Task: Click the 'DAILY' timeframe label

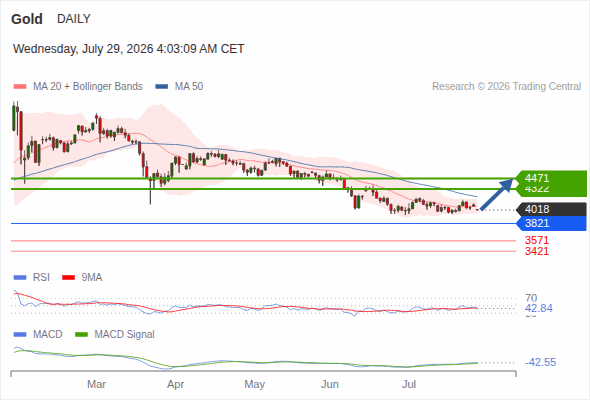Action: pos(74,19)
